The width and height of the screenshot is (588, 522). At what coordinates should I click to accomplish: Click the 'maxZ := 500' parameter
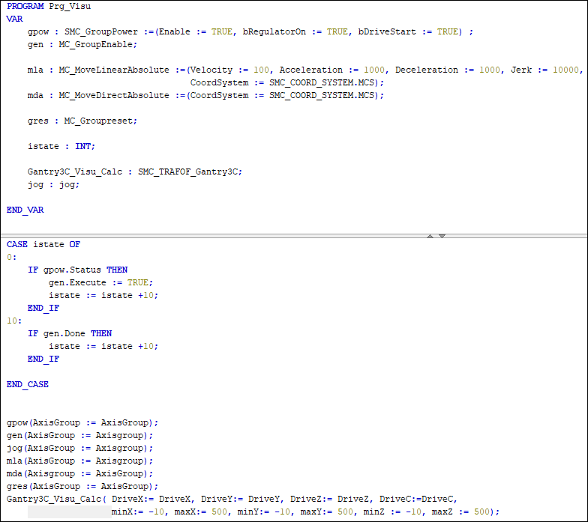(460, 512)
